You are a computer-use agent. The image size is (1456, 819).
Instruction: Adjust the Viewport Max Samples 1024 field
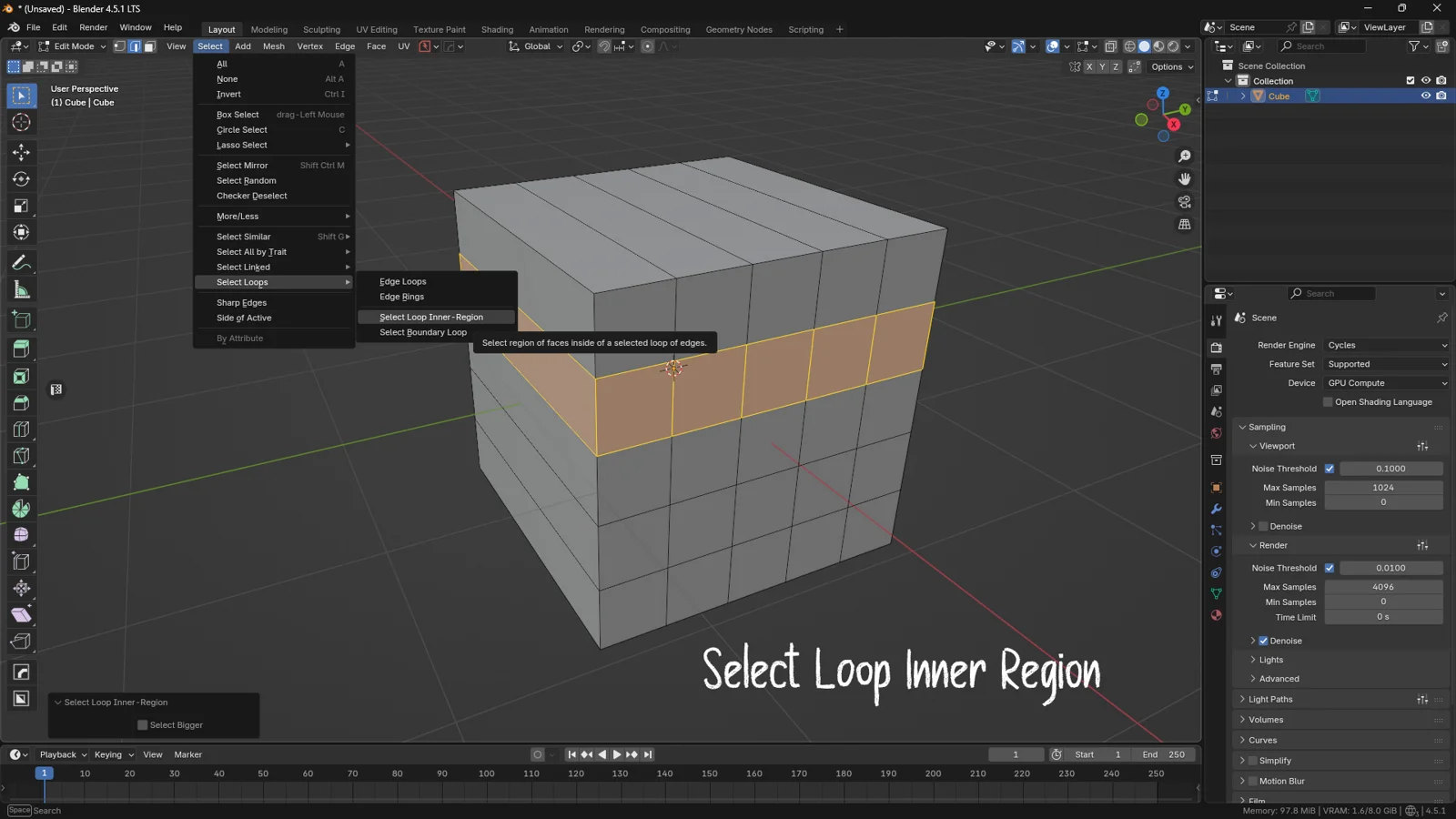click(x=1383, y=488)
